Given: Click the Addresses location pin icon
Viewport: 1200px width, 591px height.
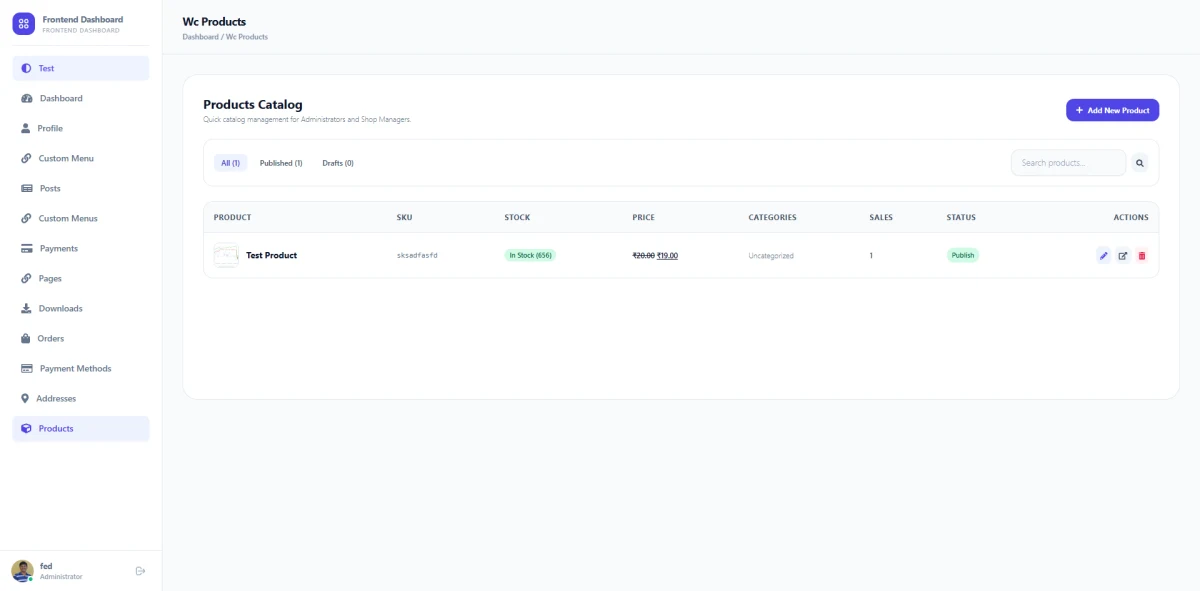Looking at the screenshot, I should click(25, 398).
